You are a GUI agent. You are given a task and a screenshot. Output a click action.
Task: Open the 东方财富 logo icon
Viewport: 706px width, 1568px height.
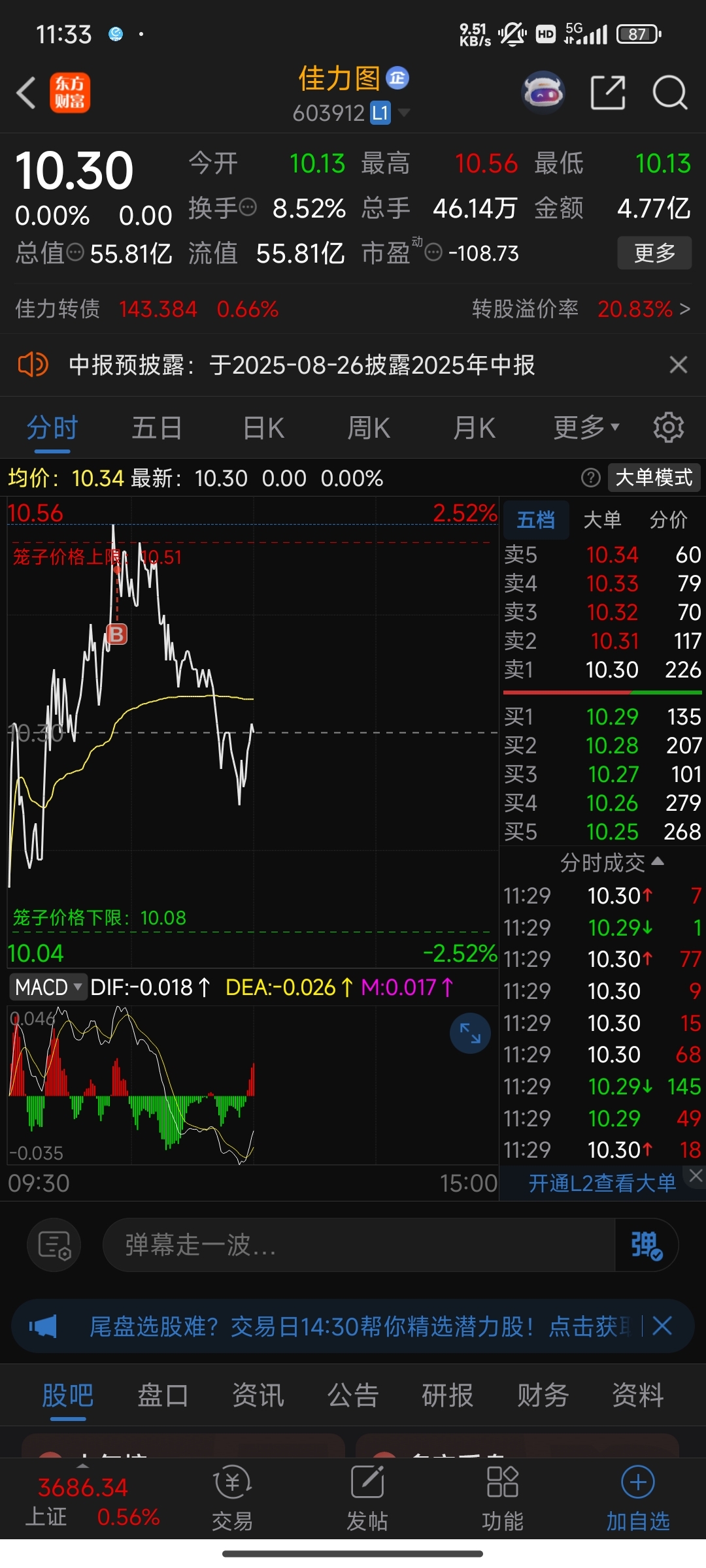tap(70, 93)
